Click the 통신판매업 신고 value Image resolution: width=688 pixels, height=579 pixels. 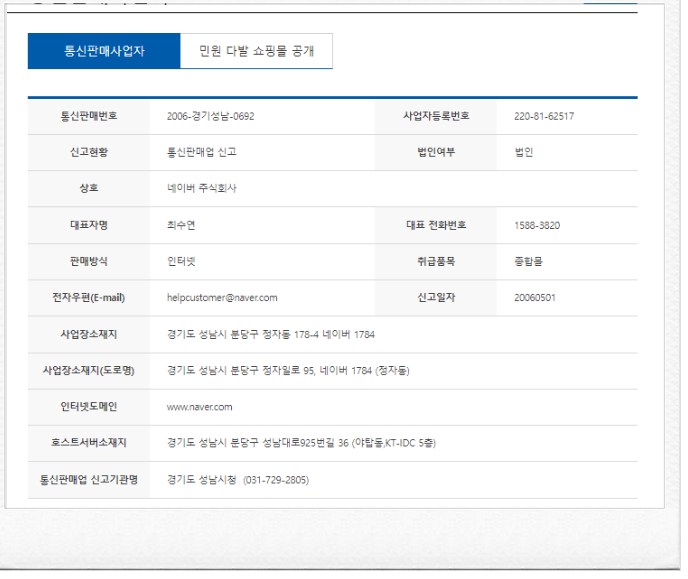coord(201,152)
